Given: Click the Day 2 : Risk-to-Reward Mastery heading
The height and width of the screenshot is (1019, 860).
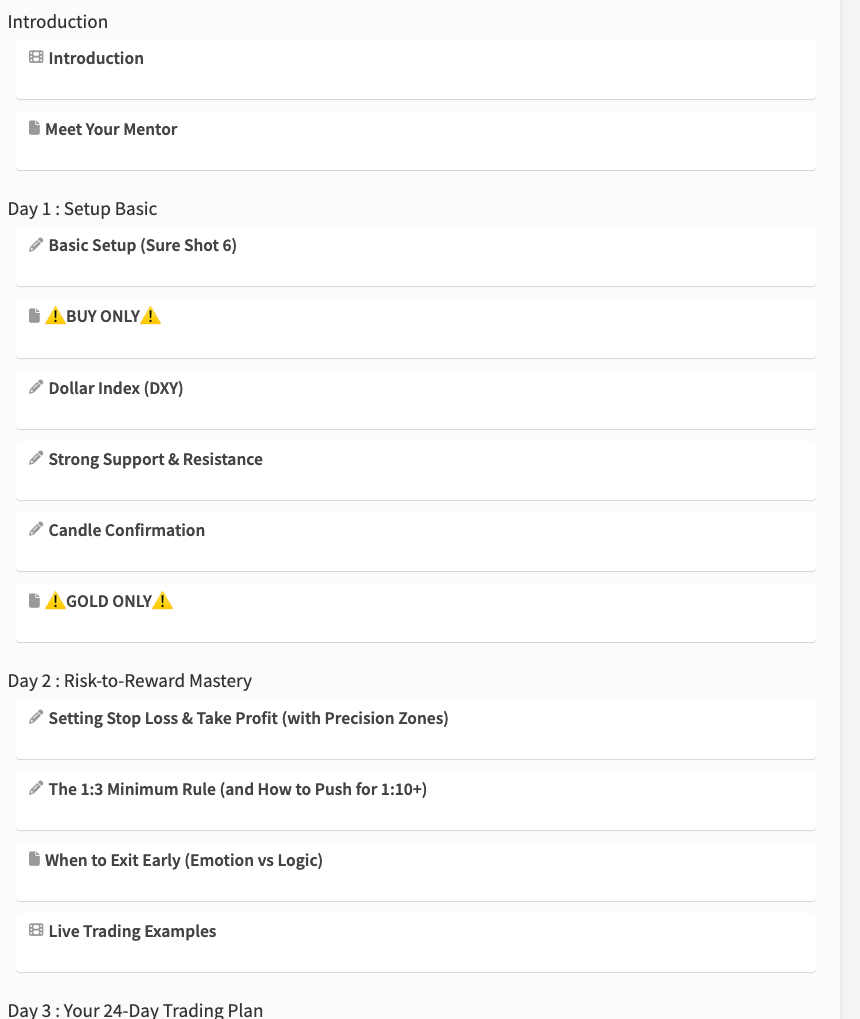Looking at the screenshot, I should pos(130,681).
